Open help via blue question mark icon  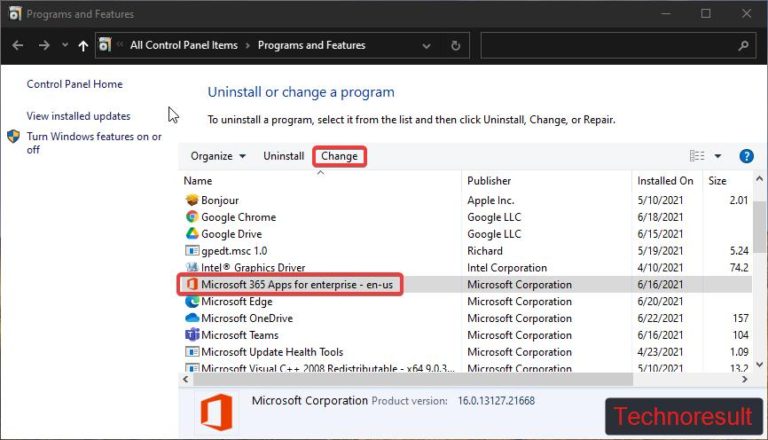[x=745, y=156]
